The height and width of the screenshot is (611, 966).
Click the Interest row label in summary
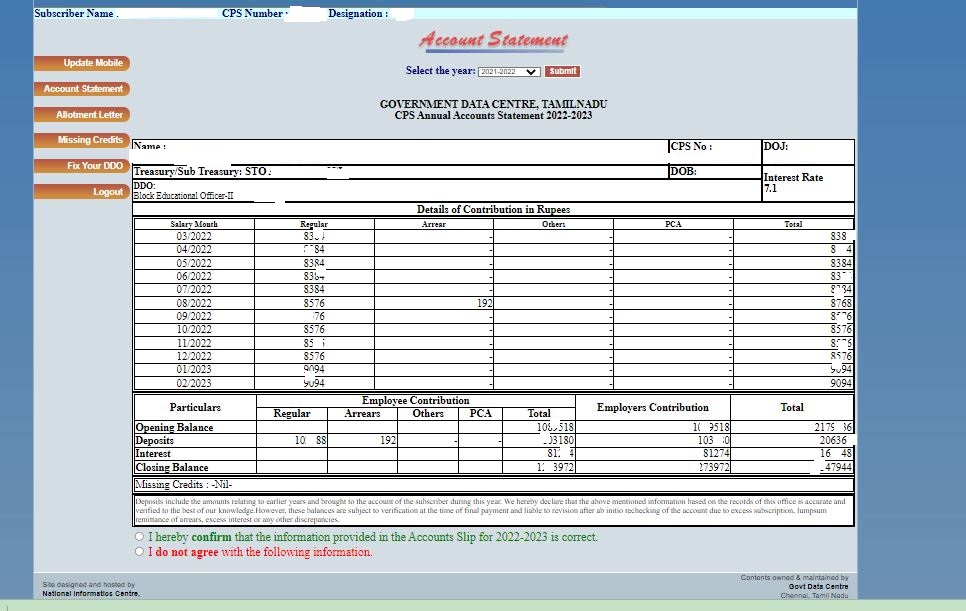point(153,453)
